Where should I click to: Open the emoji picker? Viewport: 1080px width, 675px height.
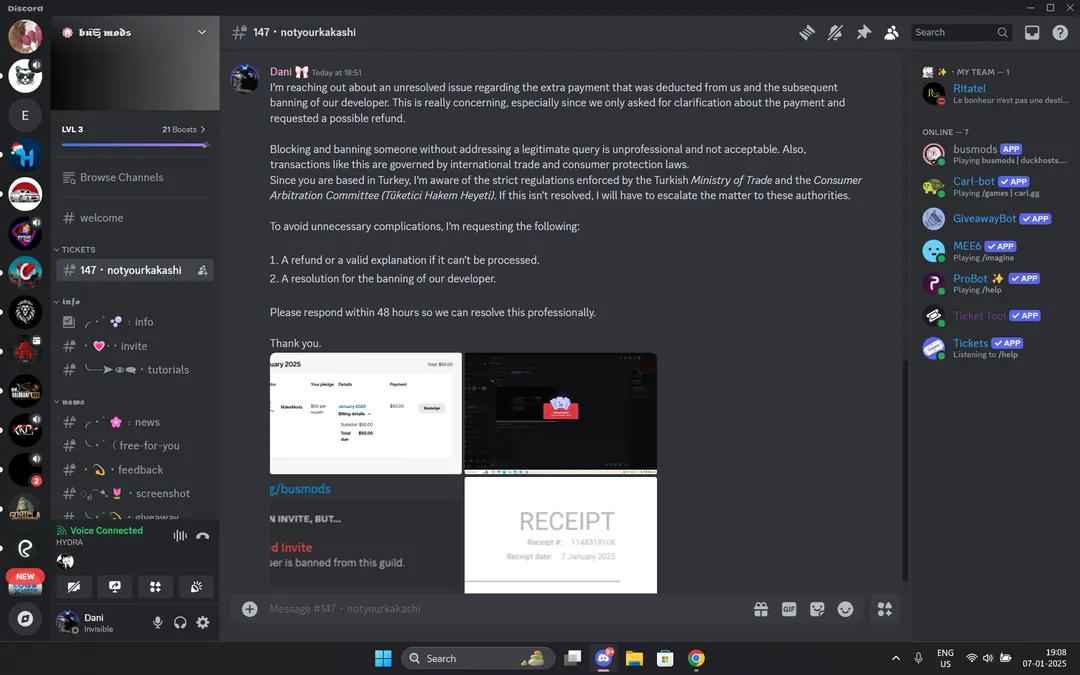845,609
